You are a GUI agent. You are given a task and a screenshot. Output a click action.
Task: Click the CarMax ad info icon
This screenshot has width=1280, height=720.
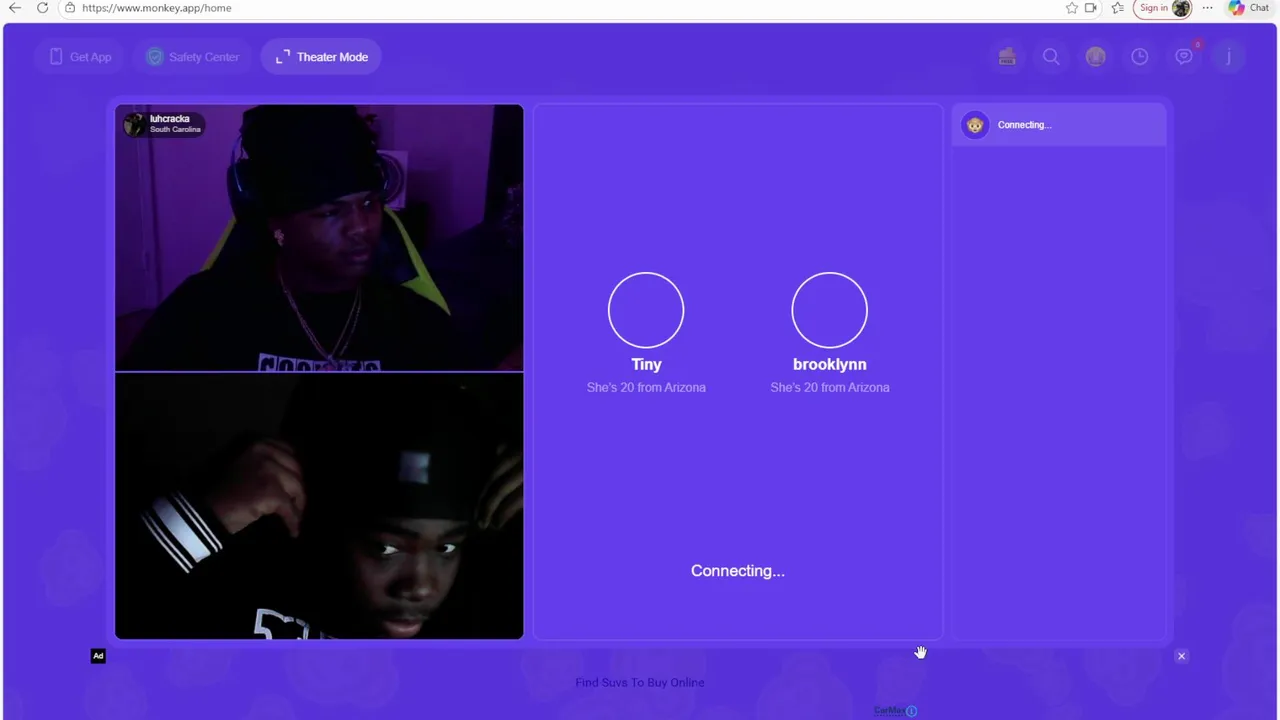911,711
